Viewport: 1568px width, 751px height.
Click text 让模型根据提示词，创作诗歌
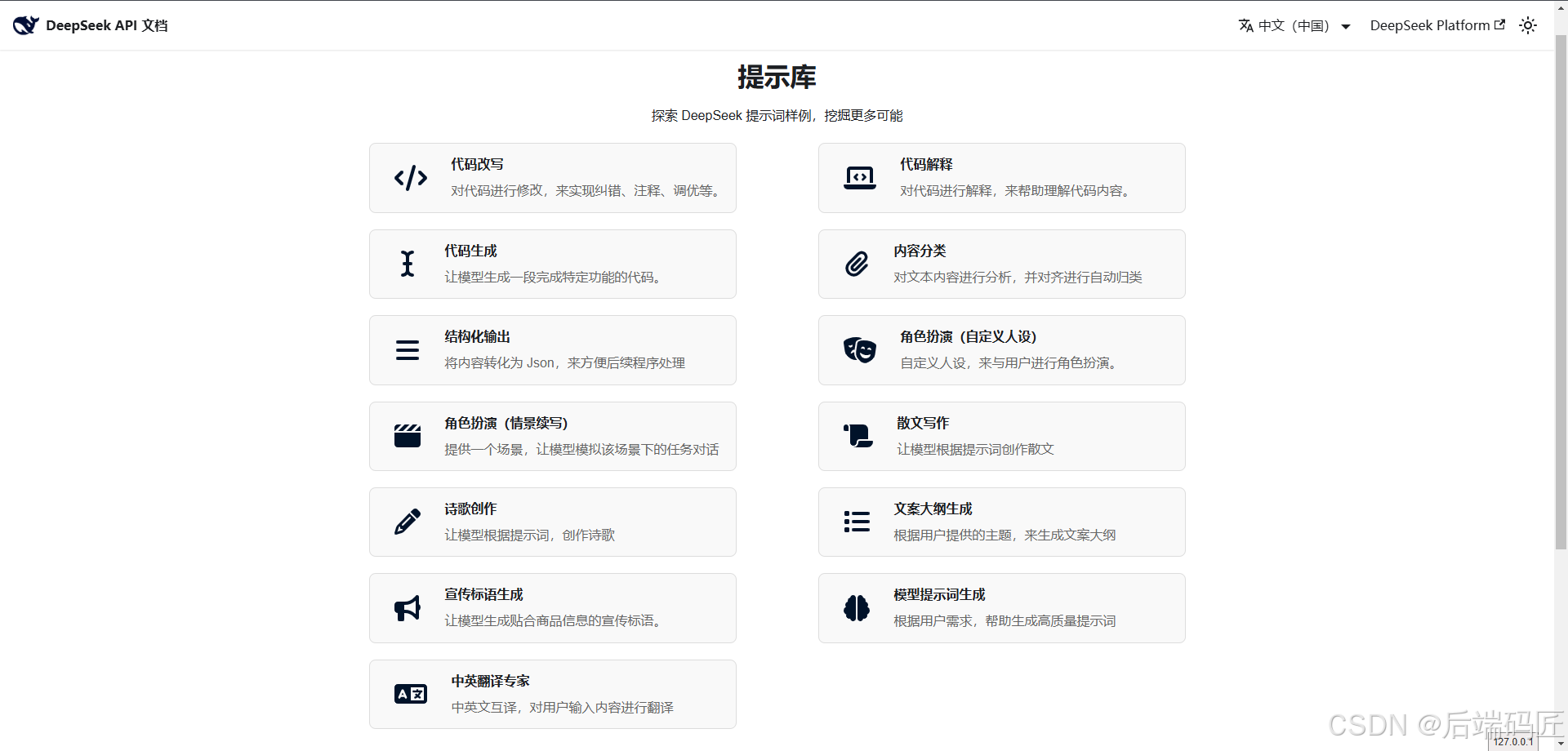(529, 535)
